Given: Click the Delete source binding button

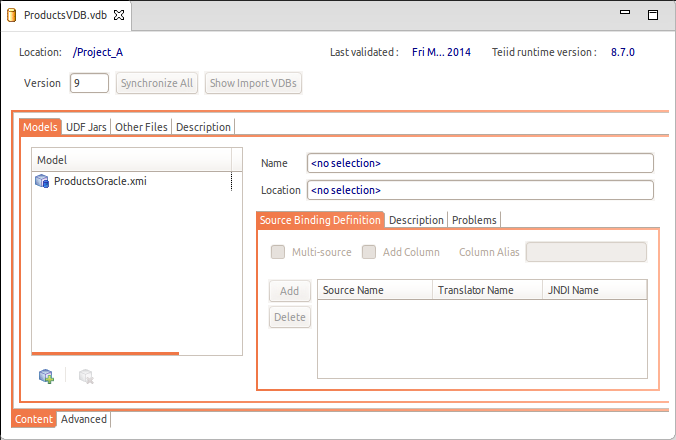Looking at the screenshot, I should coord(289,317).
